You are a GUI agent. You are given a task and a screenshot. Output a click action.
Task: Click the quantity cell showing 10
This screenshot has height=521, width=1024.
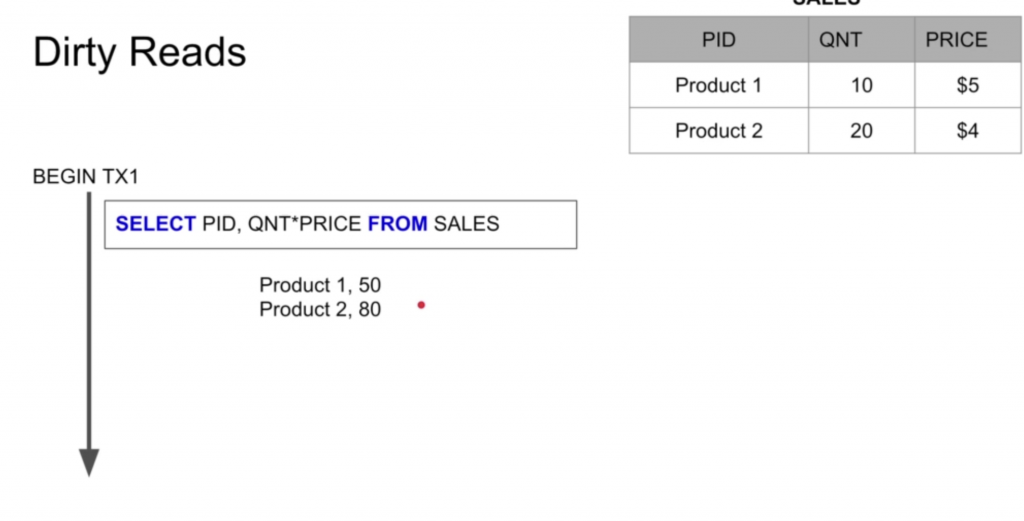(x=861, y=85)
